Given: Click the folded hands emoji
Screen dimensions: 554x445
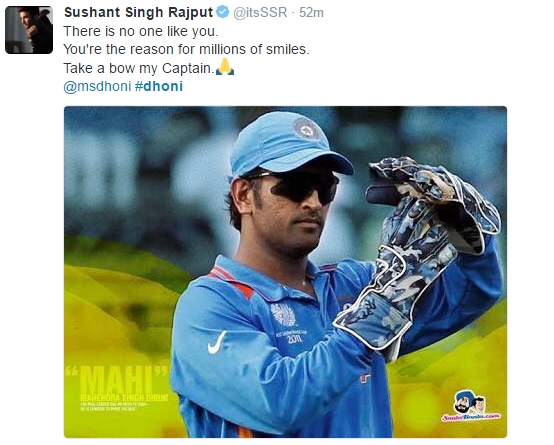Looking at the screenshot, I should (x=225, y=67).
